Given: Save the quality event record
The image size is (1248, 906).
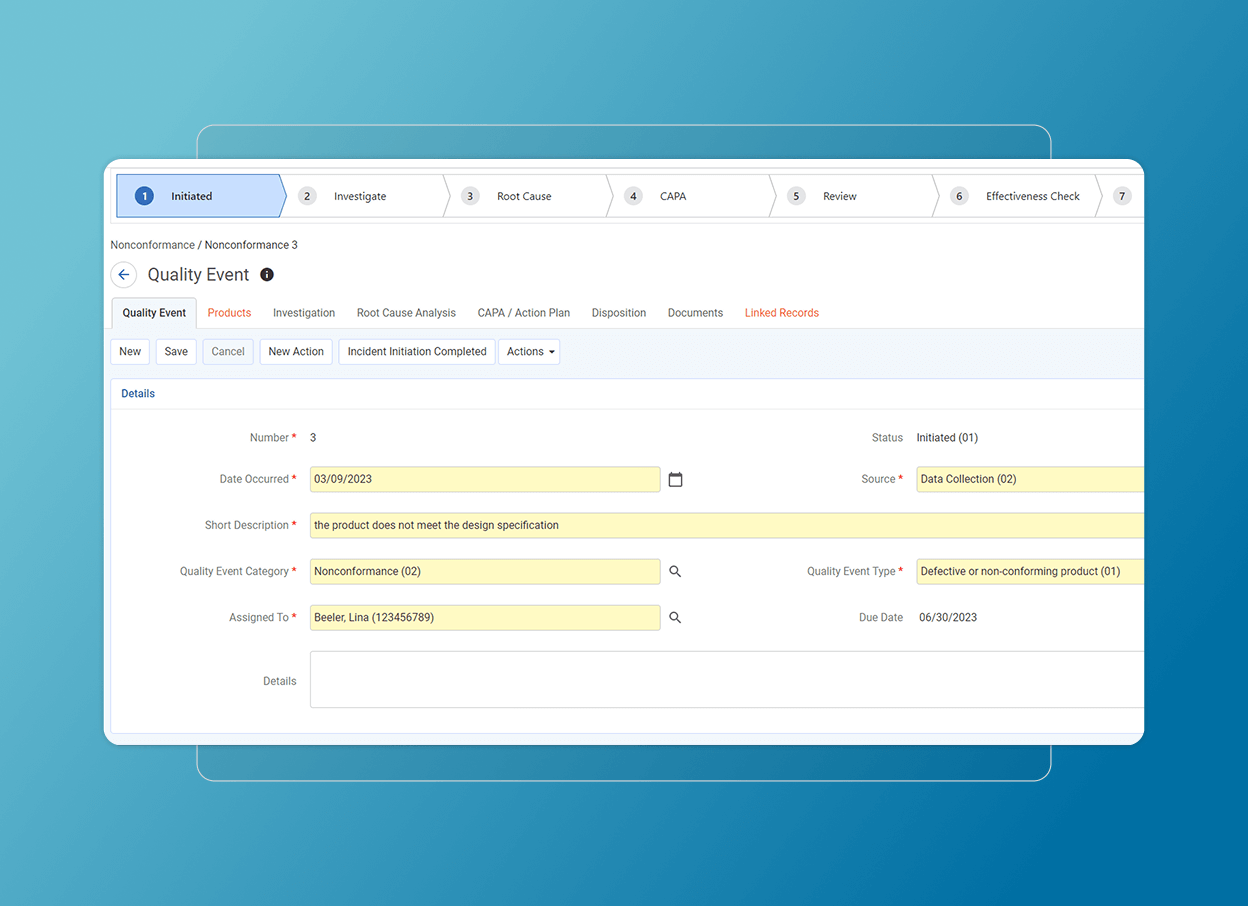Looking at the screenshot, I should (x=176, y=351).
